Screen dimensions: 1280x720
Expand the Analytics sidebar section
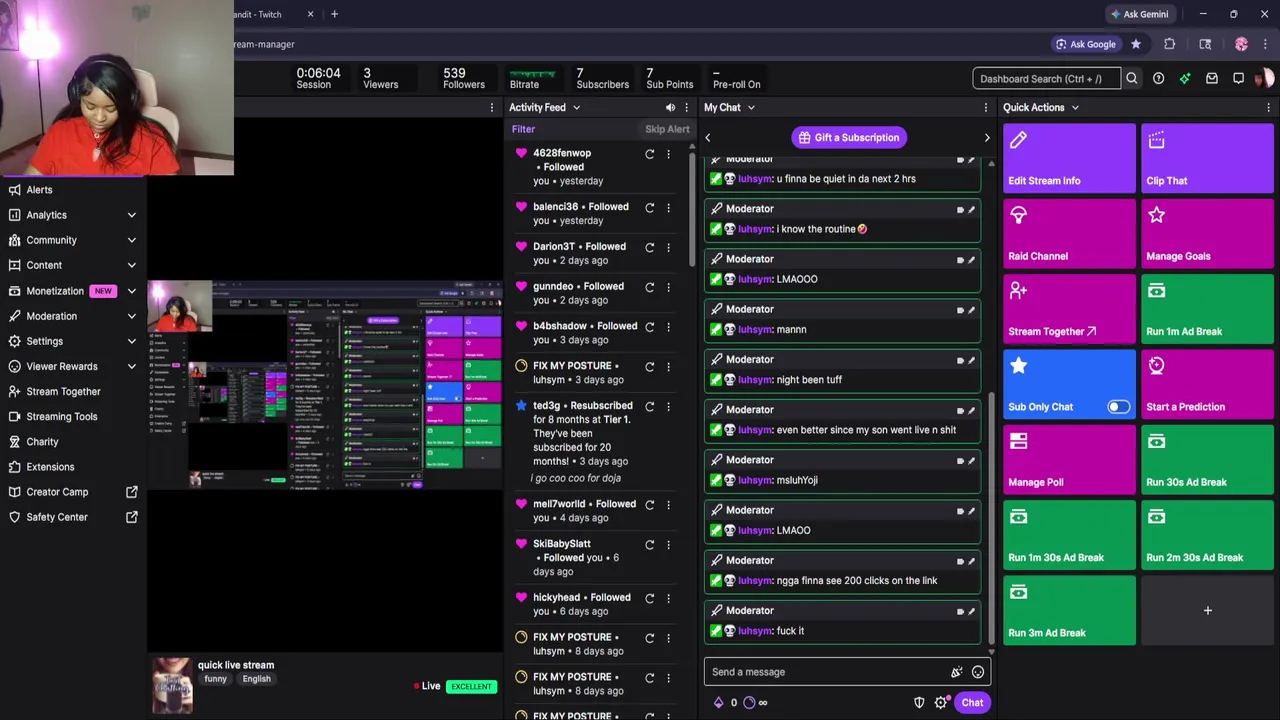coord(131,215)
